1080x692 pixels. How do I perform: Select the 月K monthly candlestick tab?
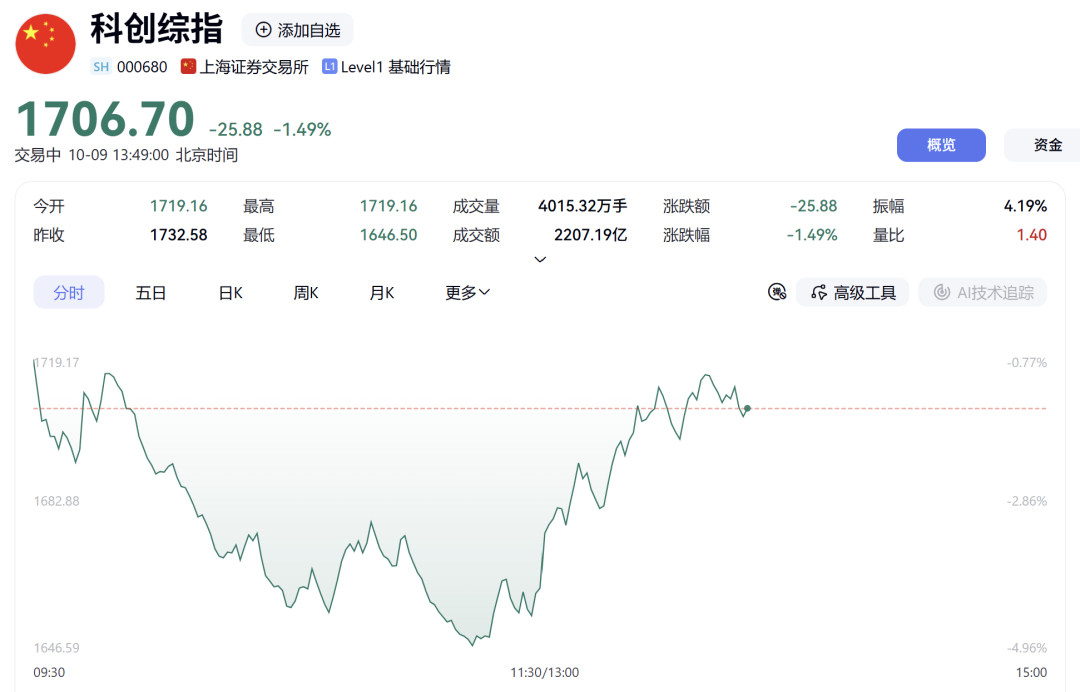pos(382,293)
